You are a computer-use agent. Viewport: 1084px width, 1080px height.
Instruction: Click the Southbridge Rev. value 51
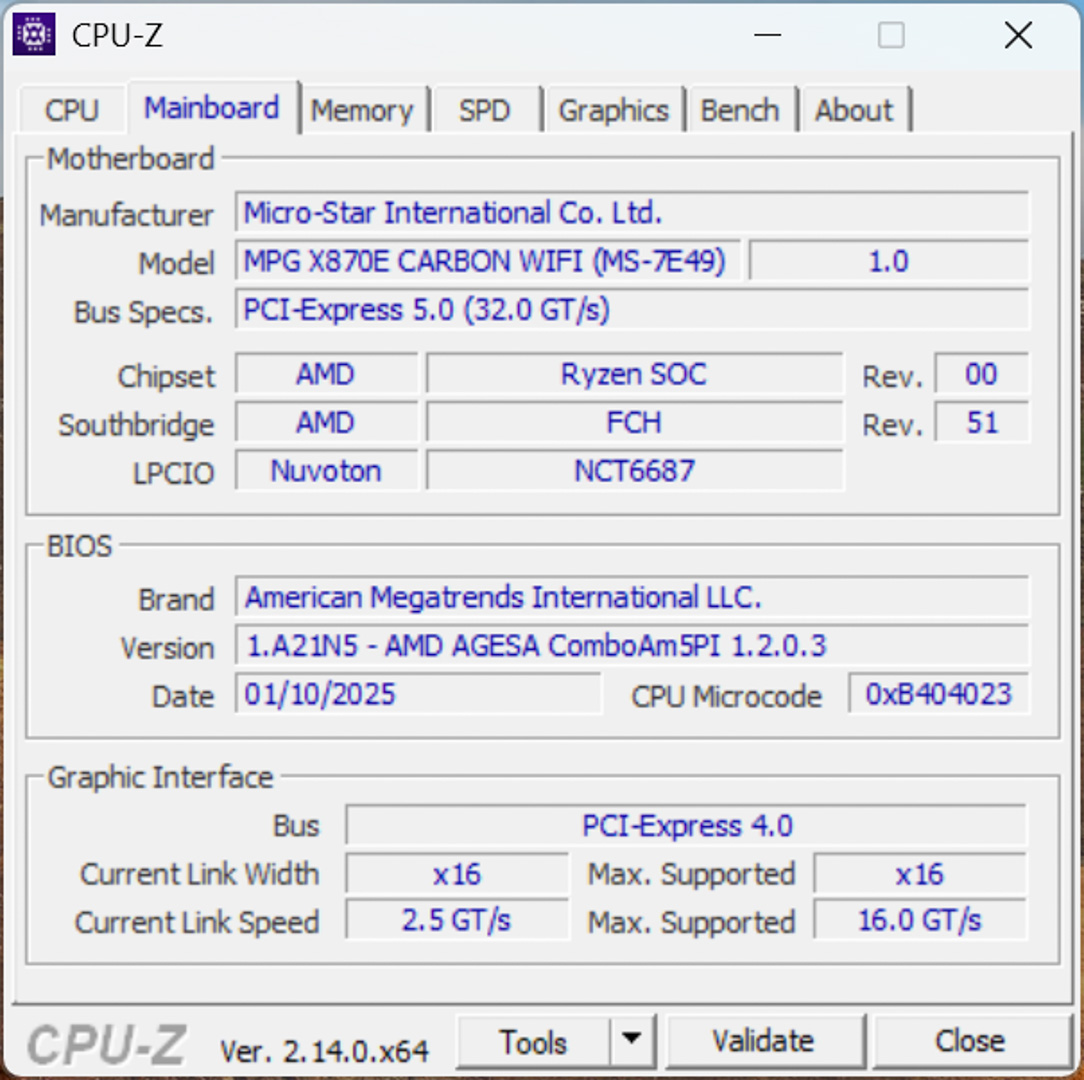click(x=982, y=422)
